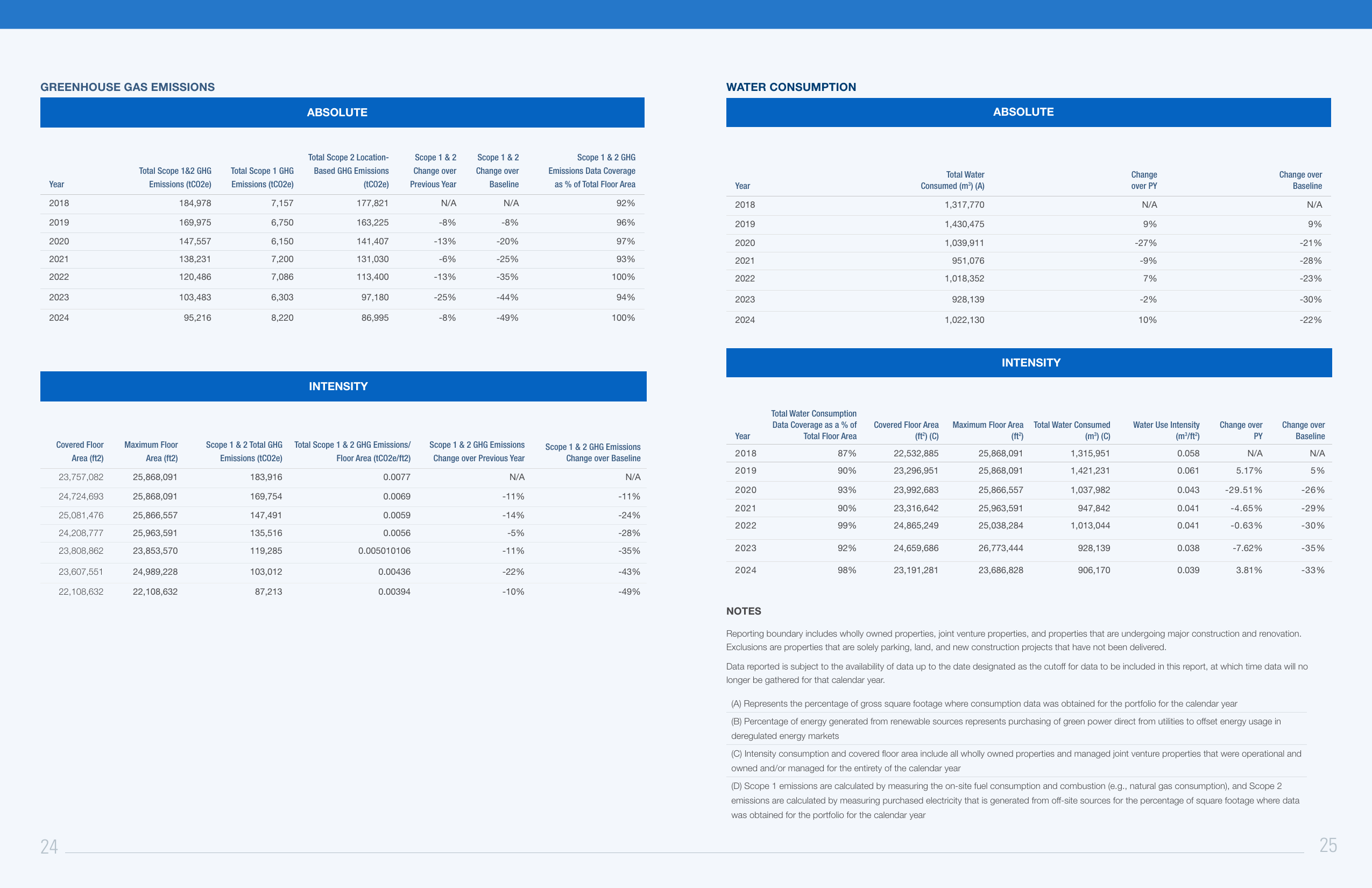Image resolution: width=1372 pixels, height=888 pixels.
Task: Click the Total Scope 1&2 GHG Emissions column header
Action: click(x=175, y=178)
